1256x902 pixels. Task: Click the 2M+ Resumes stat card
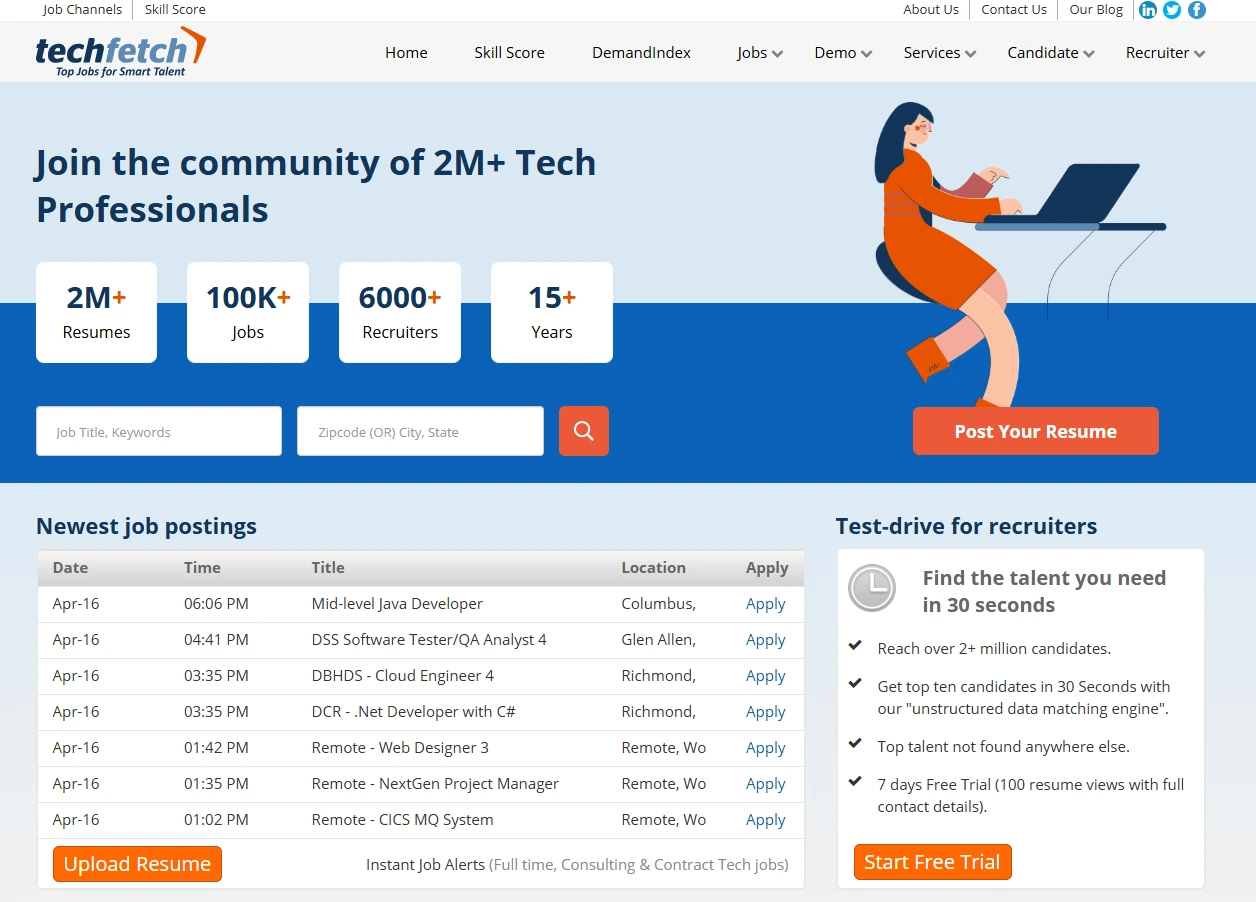coord(96,312)
